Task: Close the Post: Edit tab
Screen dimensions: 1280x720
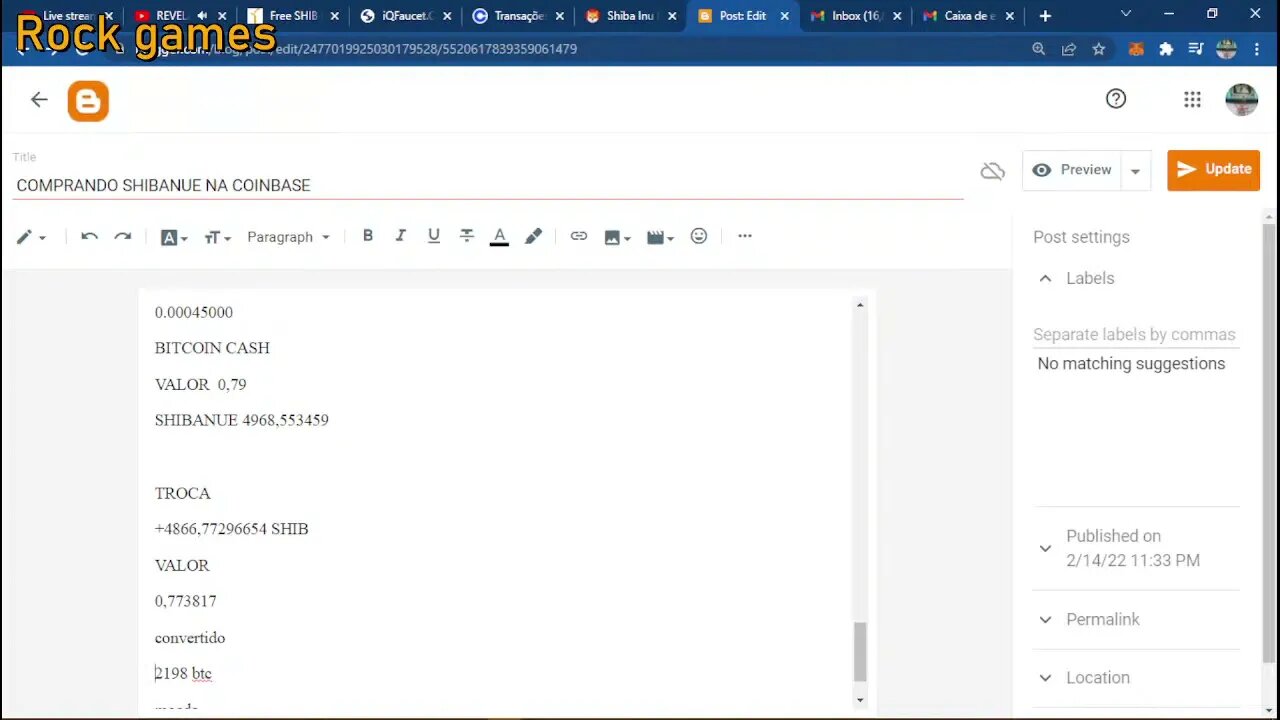Action: point(785,16)
